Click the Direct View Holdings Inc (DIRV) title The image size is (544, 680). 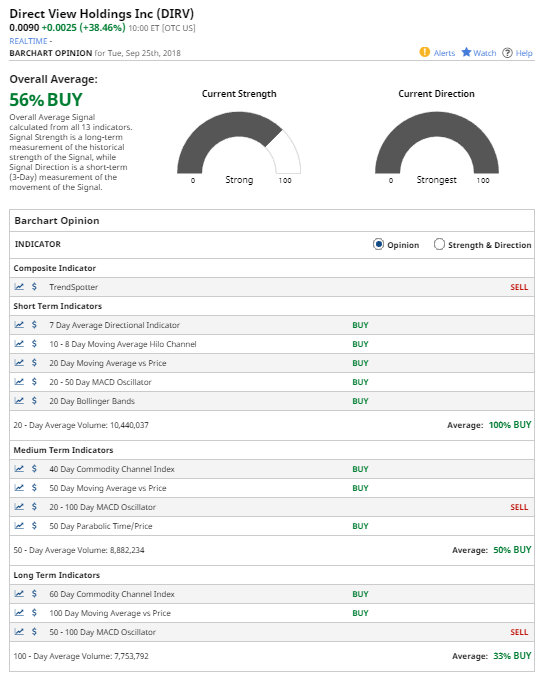point(102,13)
